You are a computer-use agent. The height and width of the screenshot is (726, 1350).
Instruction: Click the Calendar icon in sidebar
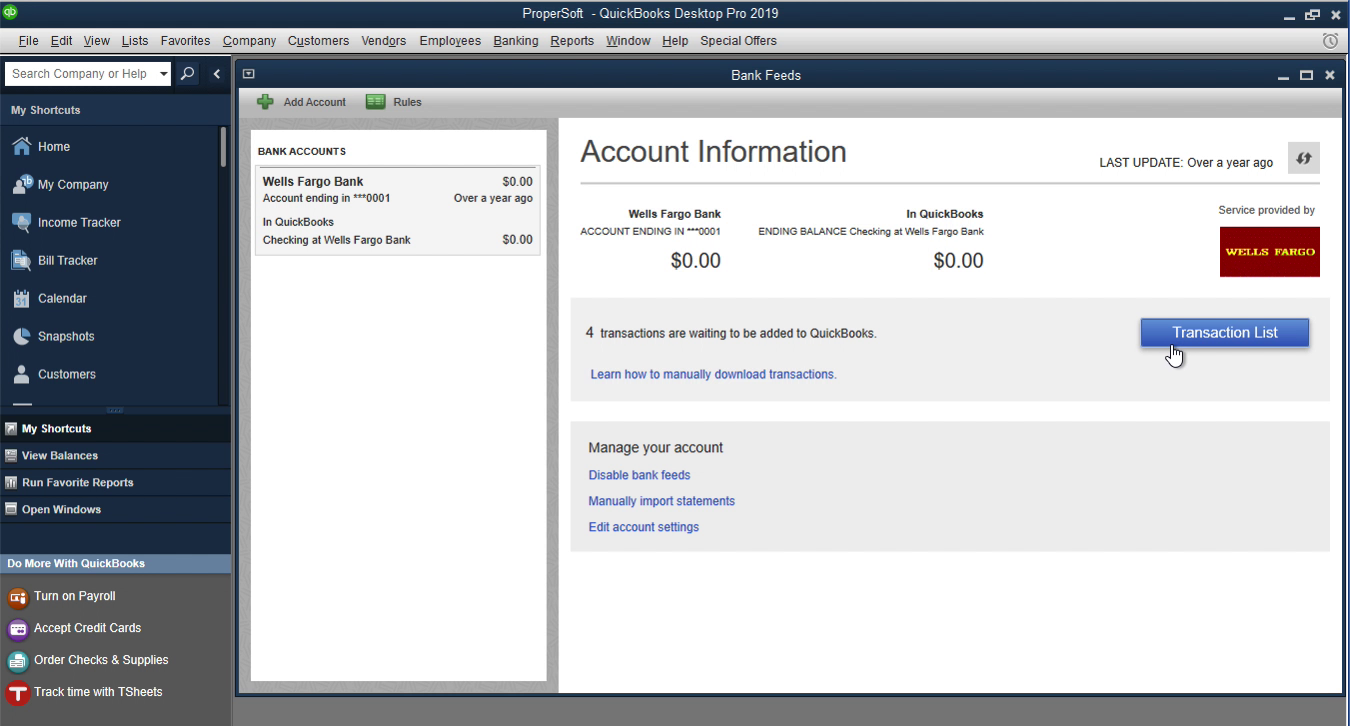(x=21, y=298)
